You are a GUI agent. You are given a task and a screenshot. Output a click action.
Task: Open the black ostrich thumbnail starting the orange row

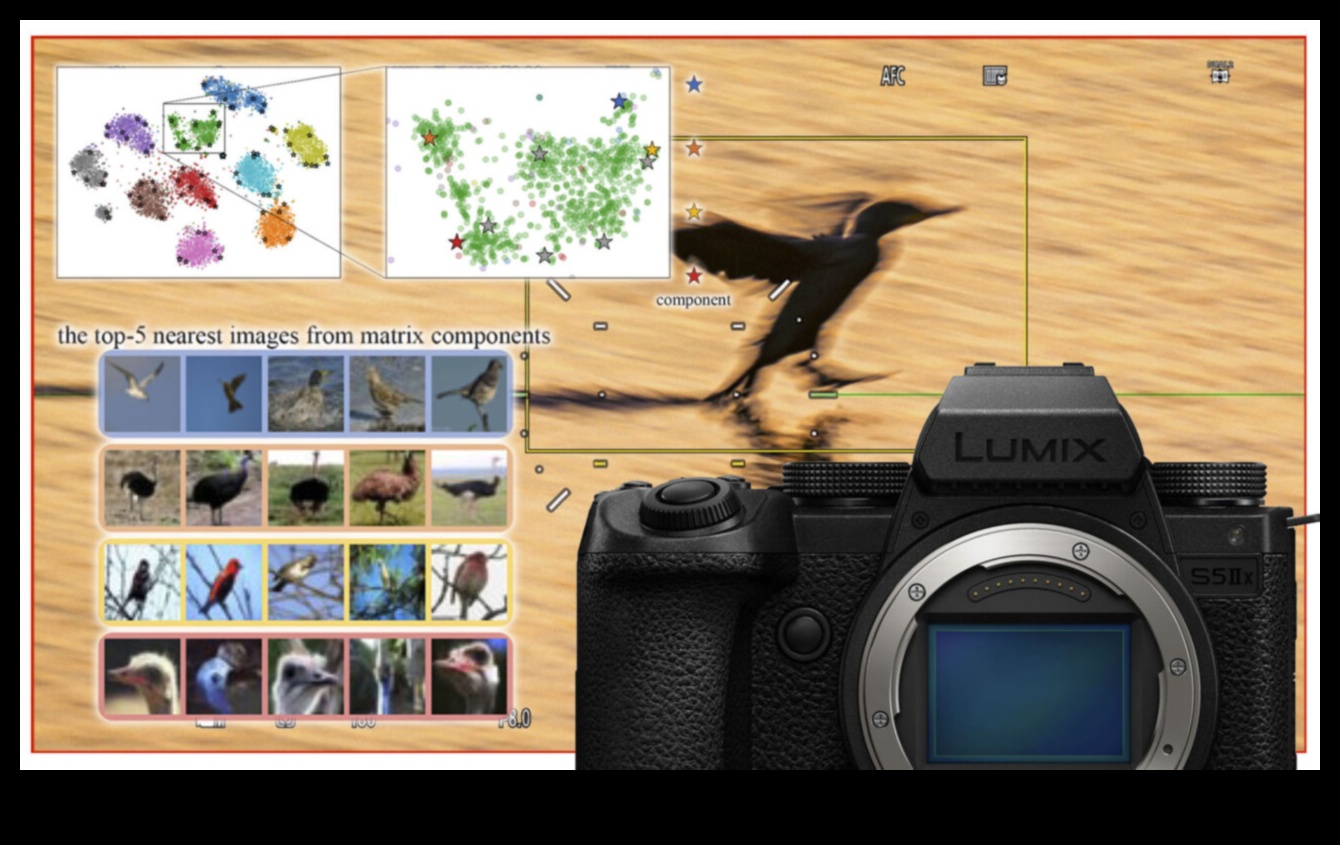point(142,488)
